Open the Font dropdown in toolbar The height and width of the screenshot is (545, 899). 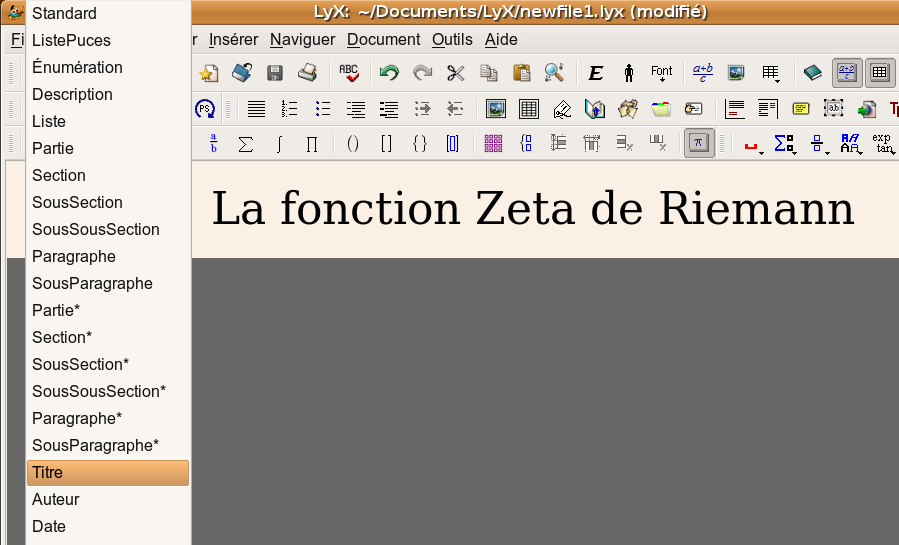[661, 73]
